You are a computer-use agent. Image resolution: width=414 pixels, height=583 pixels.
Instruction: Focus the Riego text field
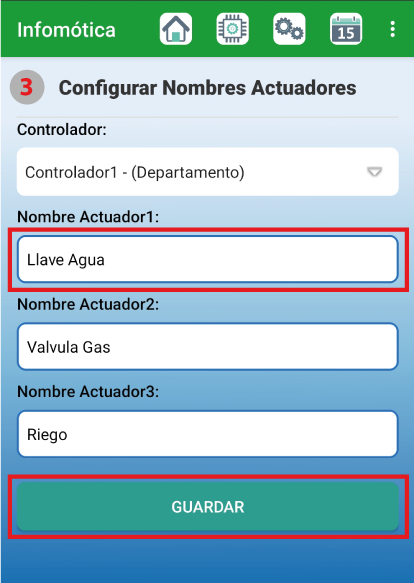click(208, 434)
